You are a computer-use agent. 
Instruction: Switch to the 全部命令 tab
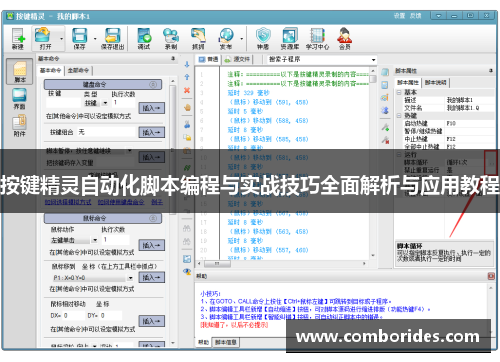click(x=78, y=70)
